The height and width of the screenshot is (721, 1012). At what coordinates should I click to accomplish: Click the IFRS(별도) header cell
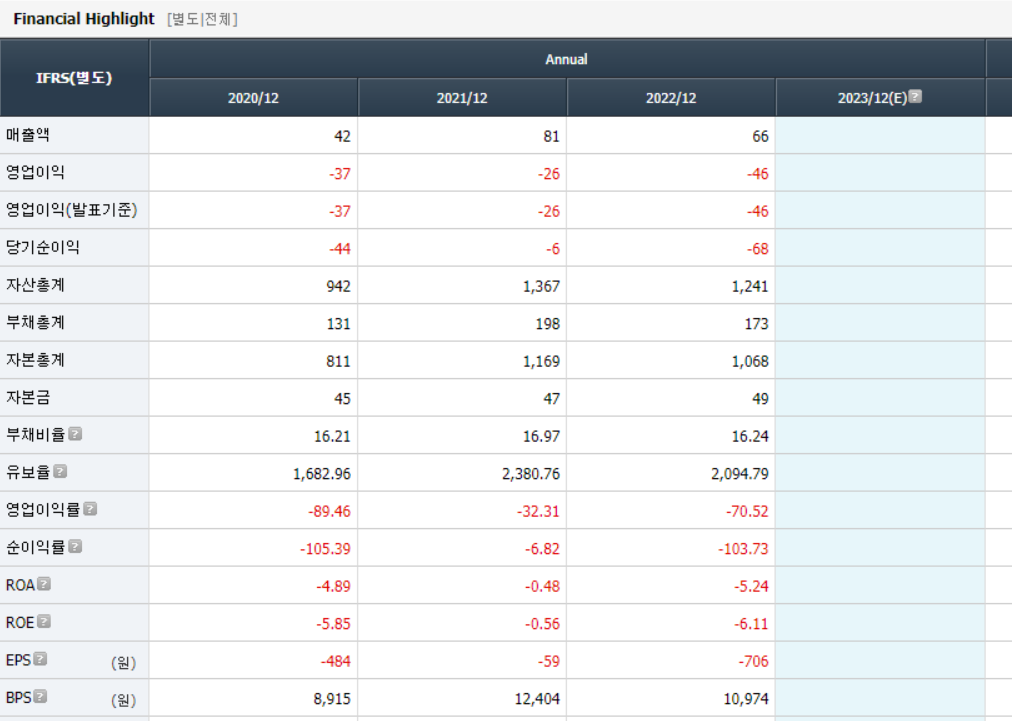pyautogui.click(x=74, y=78)
